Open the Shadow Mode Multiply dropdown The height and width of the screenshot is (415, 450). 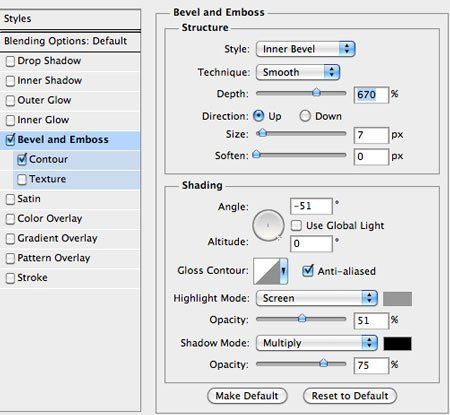(317, 343)
